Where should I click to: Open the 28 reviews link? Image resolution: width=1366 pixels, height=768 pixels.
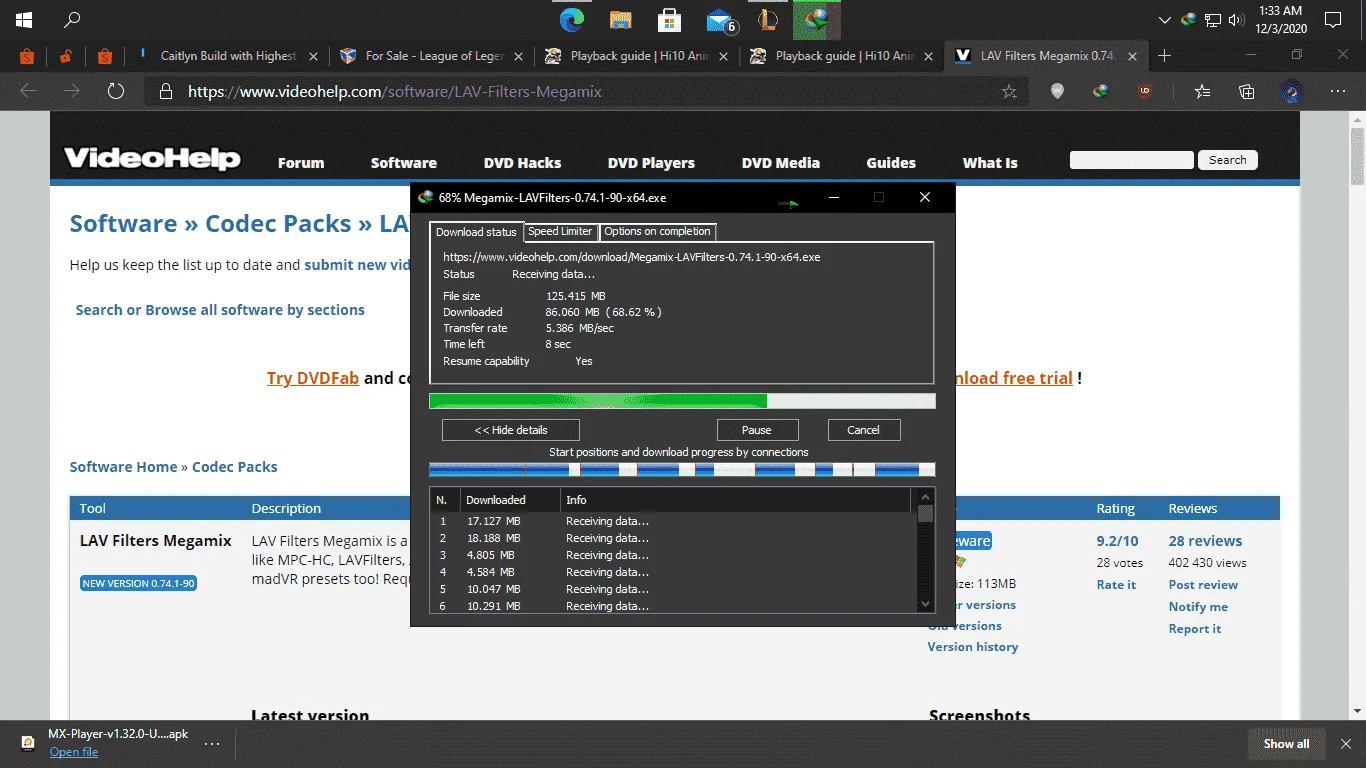(1205, 541)
